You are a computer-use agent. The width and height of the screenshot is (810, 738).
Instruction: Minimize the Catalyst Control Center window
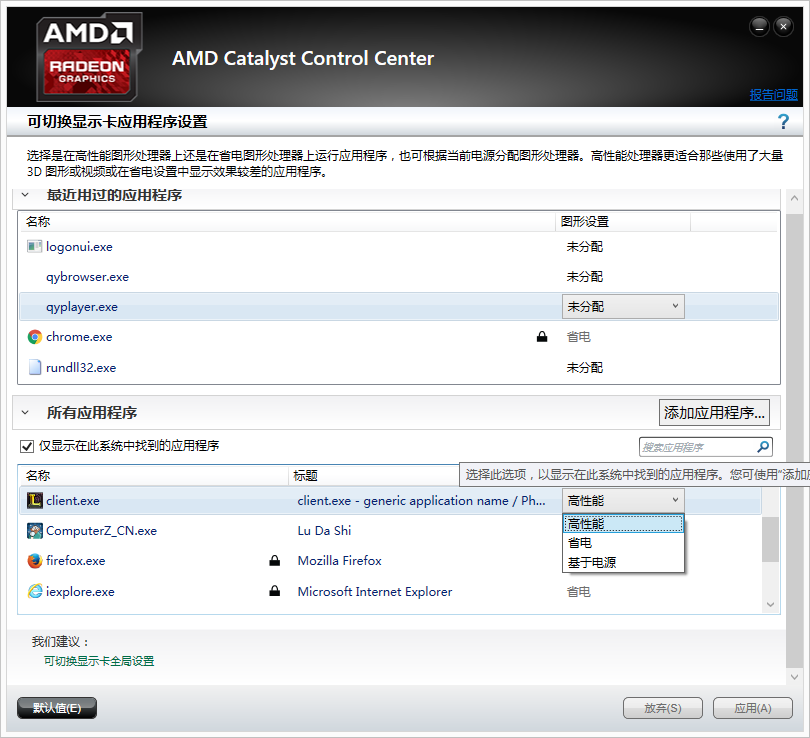(x=759, y=26)
